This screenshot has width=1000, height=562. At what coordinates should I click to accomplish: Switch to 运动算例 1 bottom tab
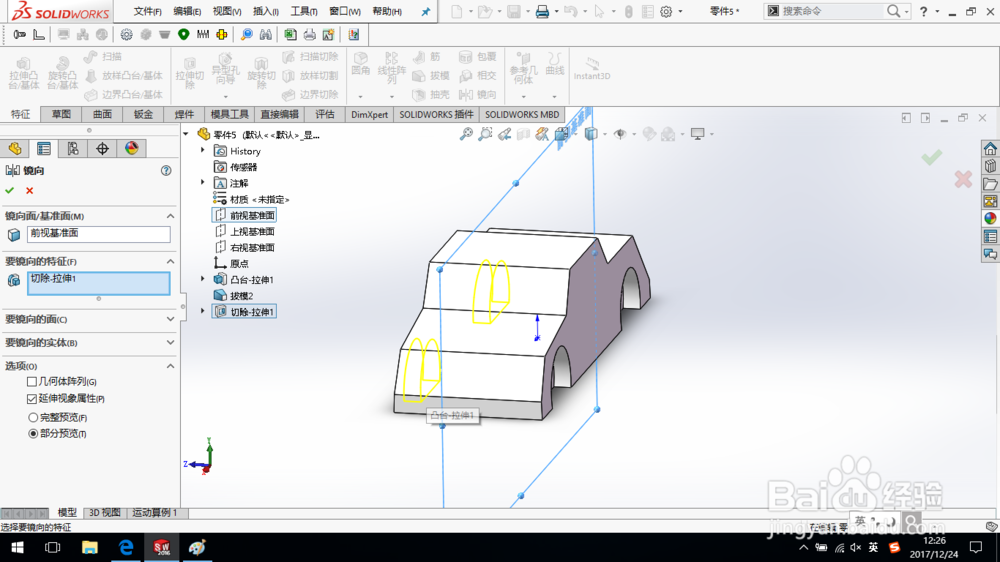click(x=154, y=513)
